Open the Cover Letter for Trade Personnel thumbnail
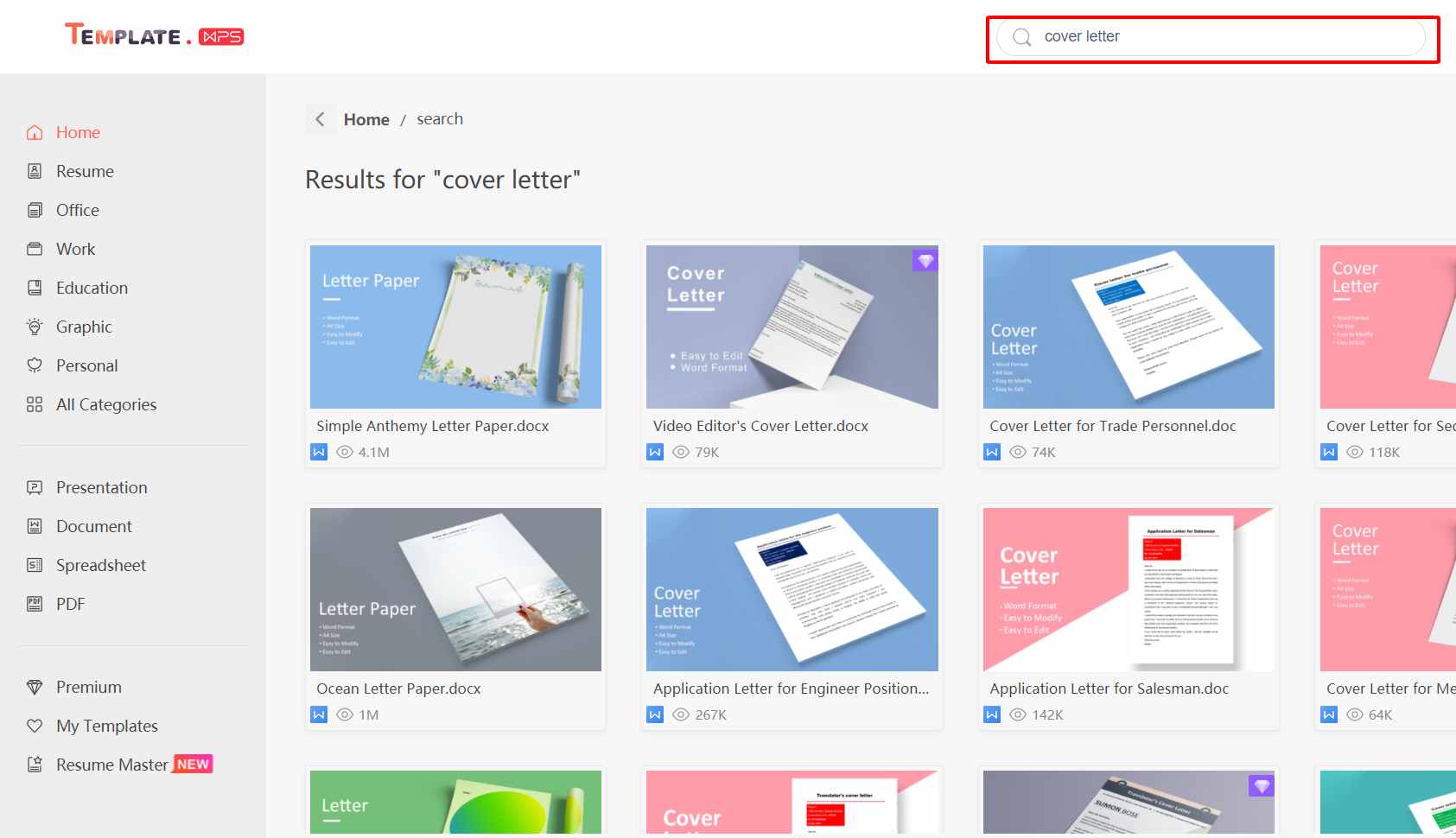The image size is (1456, 838). point(1129,327)
